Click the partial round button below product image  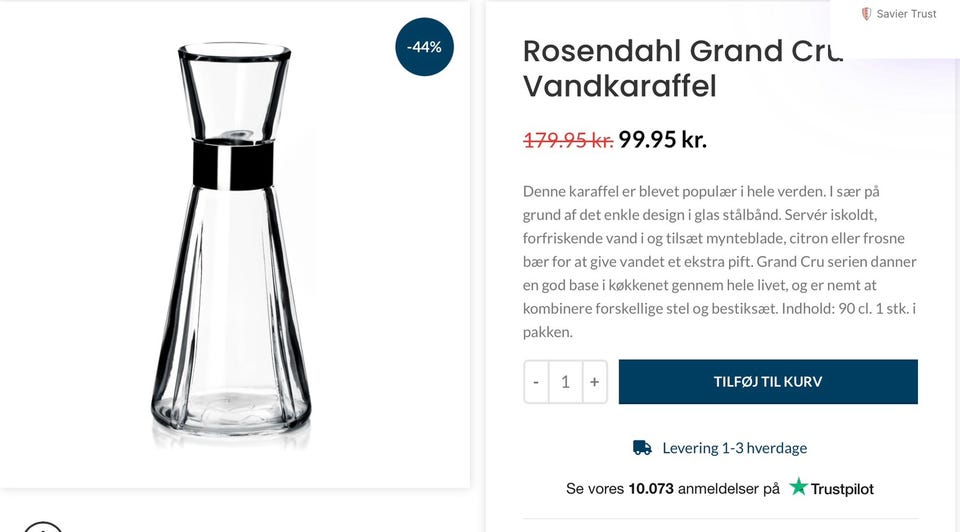[x=42, y=526]
